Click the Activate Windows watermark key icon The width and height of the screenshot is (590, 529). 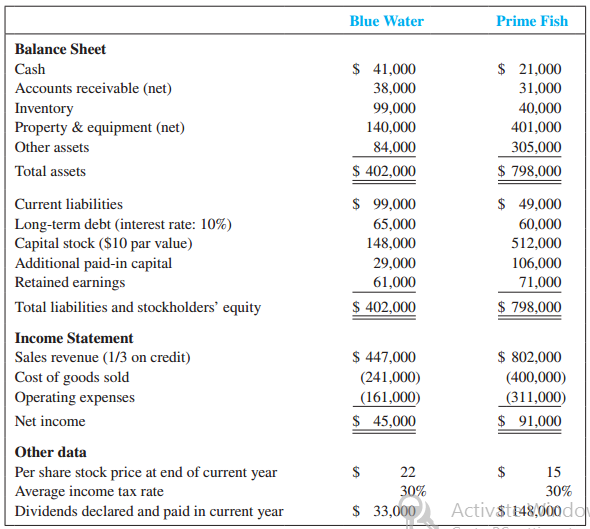point(419,512)
